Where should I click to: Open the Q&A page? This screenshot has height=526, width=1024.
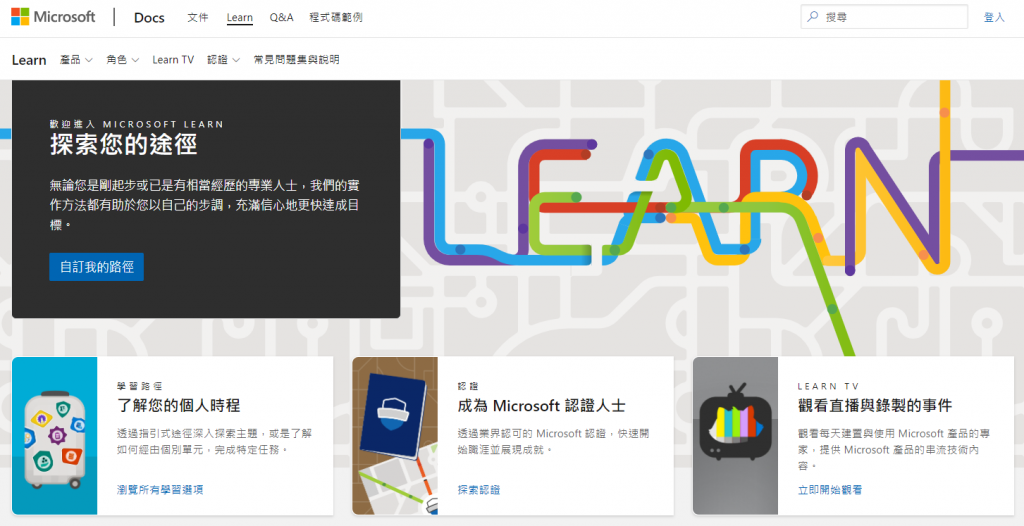[281, 18]
